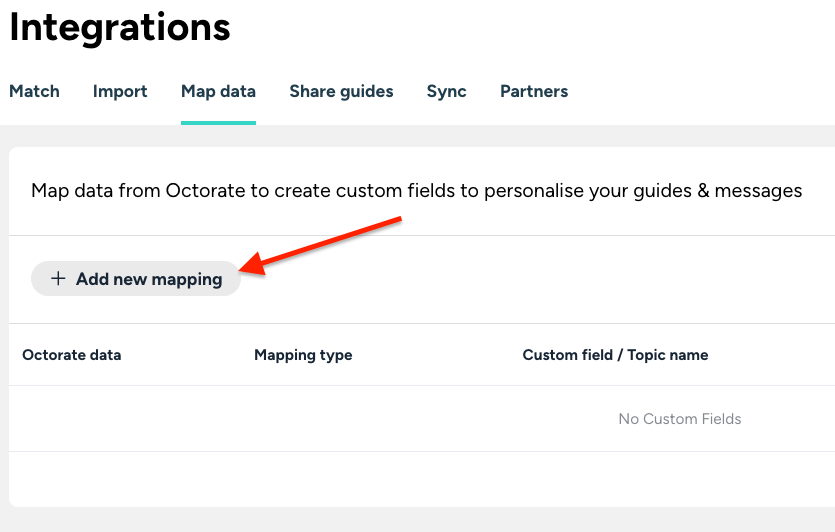Click the Mapping type column header
The image size is (835, 532).
(x=303, y=355)
